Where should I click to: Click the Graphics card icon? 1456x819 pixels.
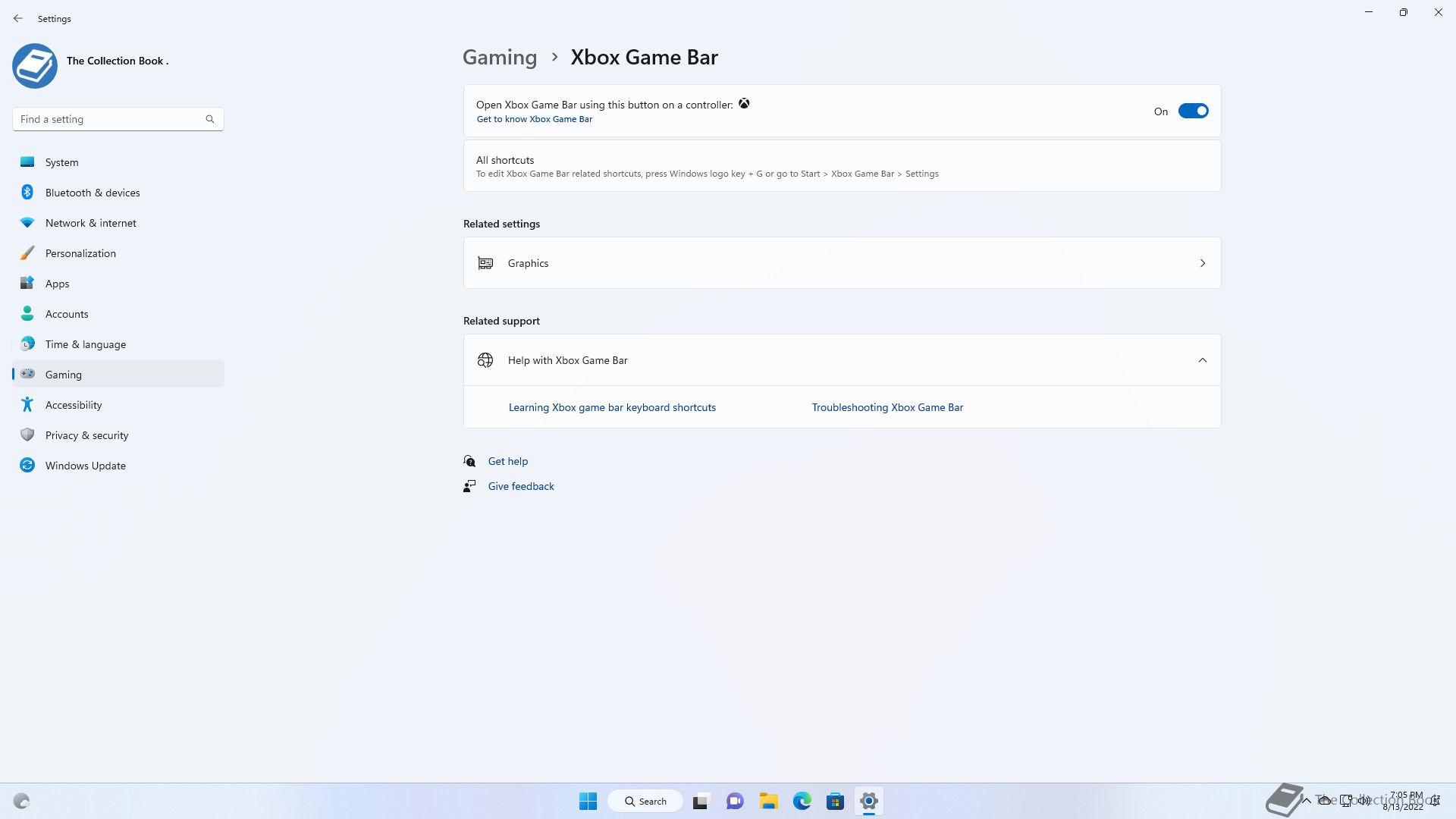point(485,263)
